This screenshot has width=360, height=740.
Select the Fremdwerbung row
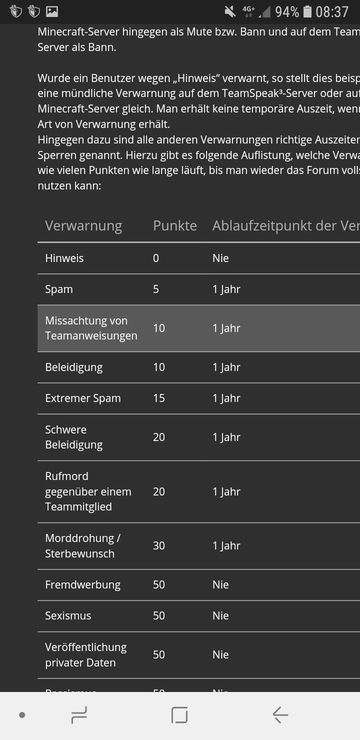pos(199,585)
